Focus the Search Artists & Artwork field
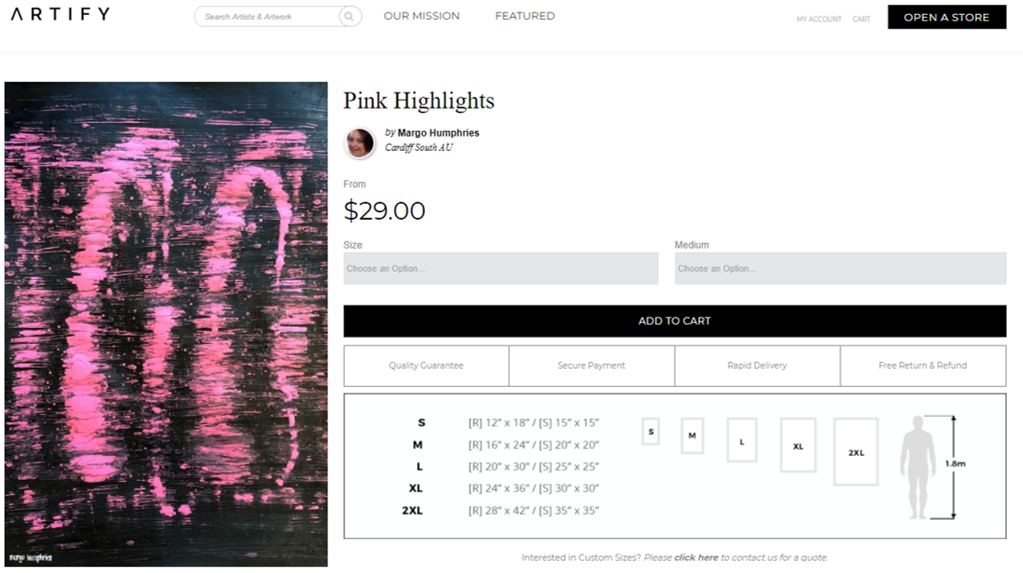The image size is (1023, 573). [268, 17]
